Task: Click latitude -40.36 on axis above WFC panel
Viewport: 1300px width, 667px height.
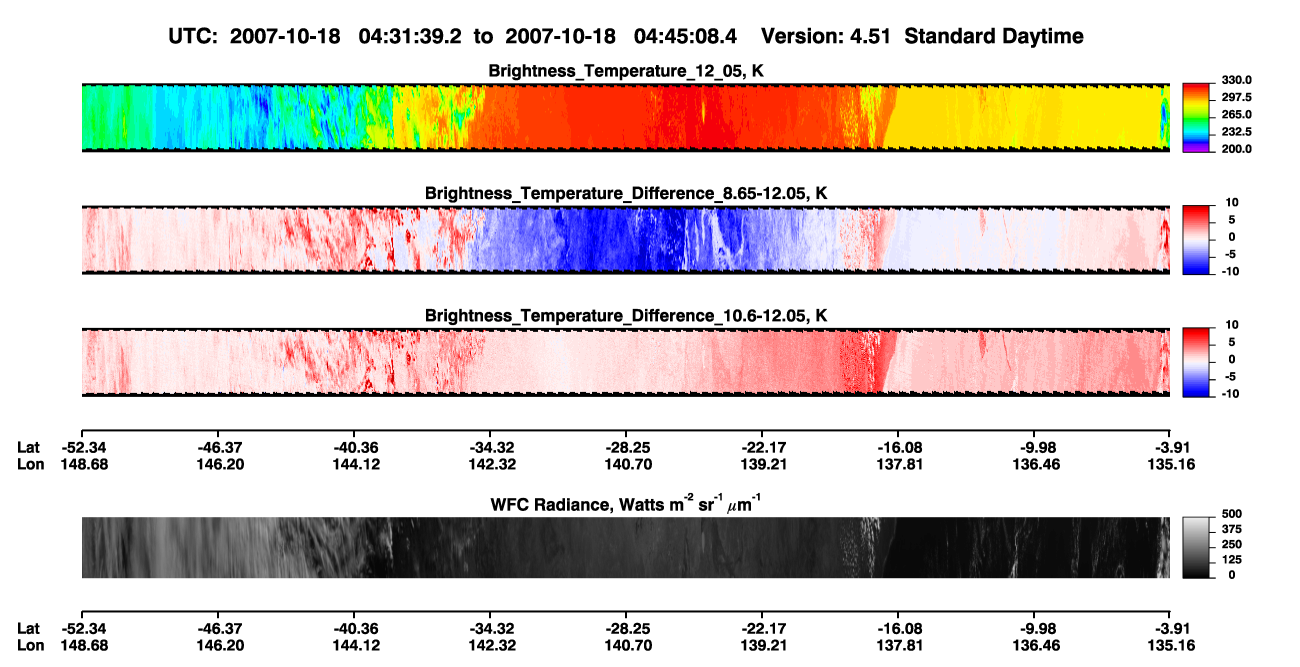Action: point(355,447)
